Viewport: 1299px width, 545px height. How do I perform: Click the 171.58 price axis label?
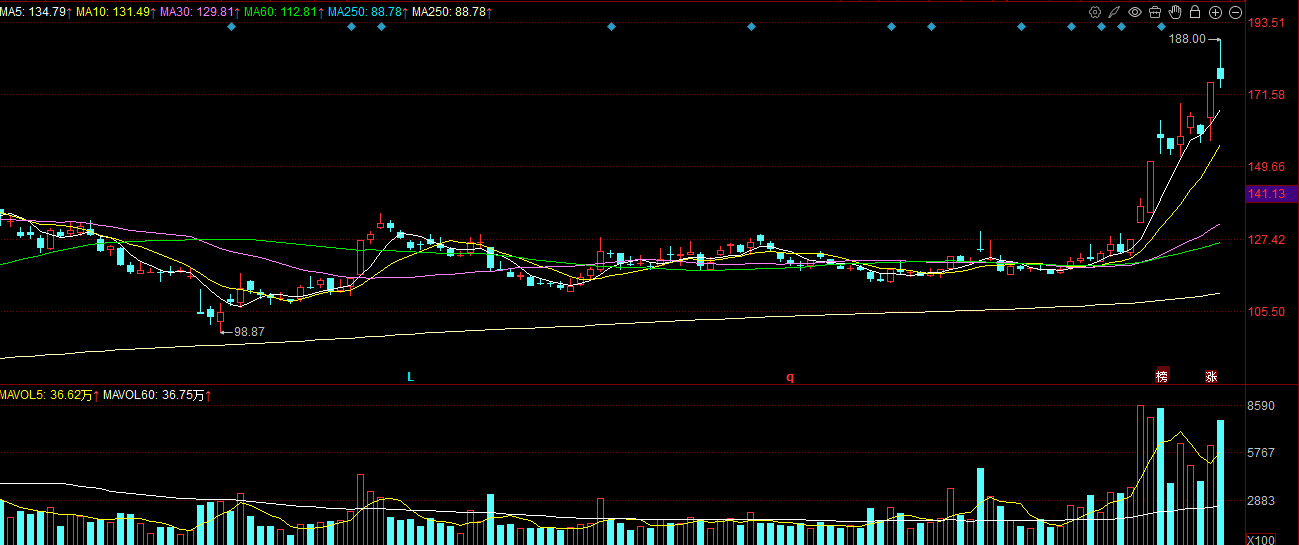[x=1266, y=95]
